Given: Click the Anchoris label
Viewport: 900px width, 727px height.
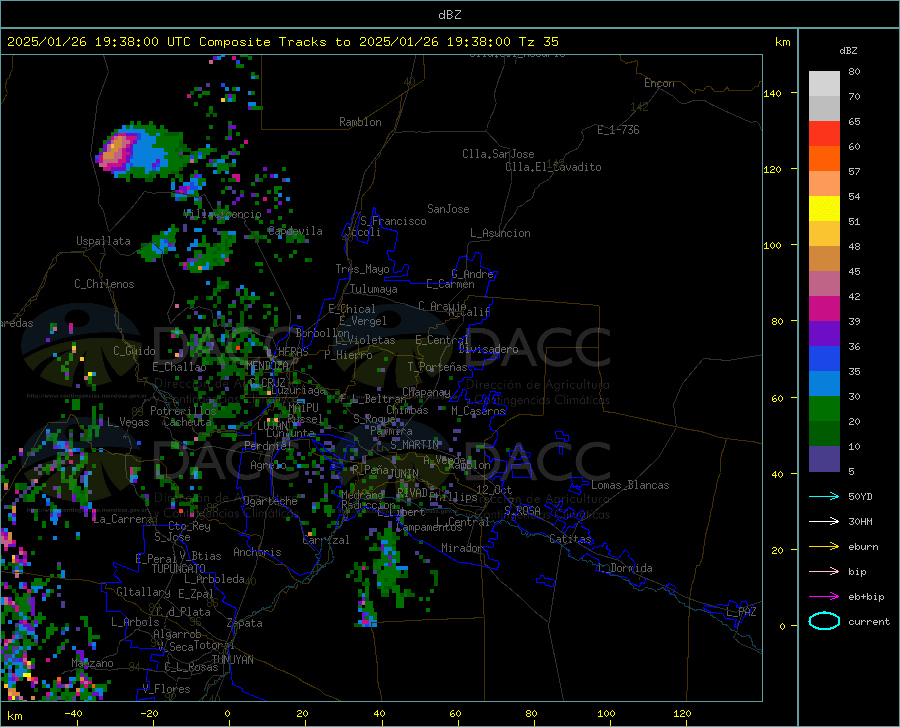Looking at the screenshot, I should click(257, 552).
